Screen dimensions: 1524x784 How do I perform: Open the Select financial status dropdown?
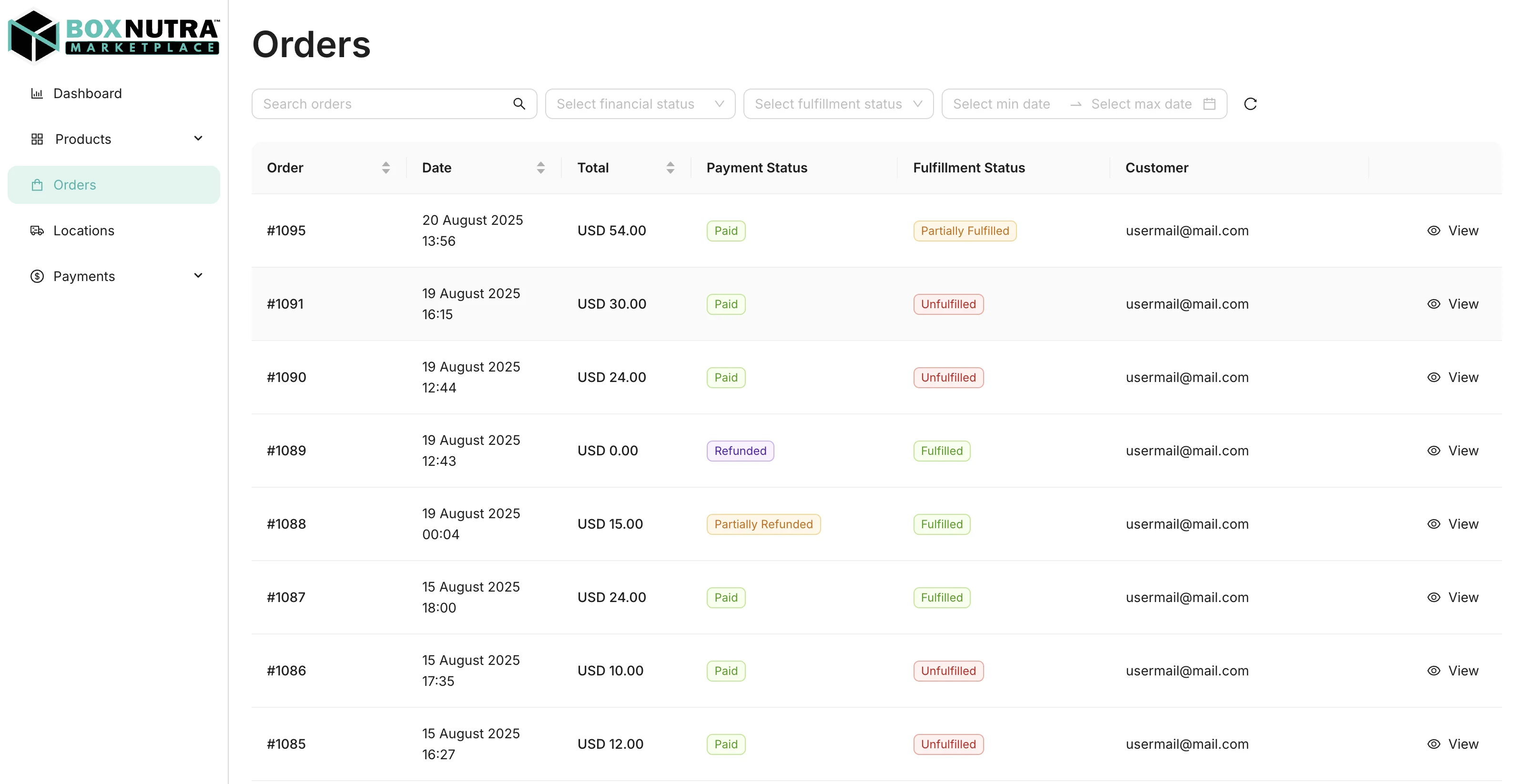pos(640,103)
